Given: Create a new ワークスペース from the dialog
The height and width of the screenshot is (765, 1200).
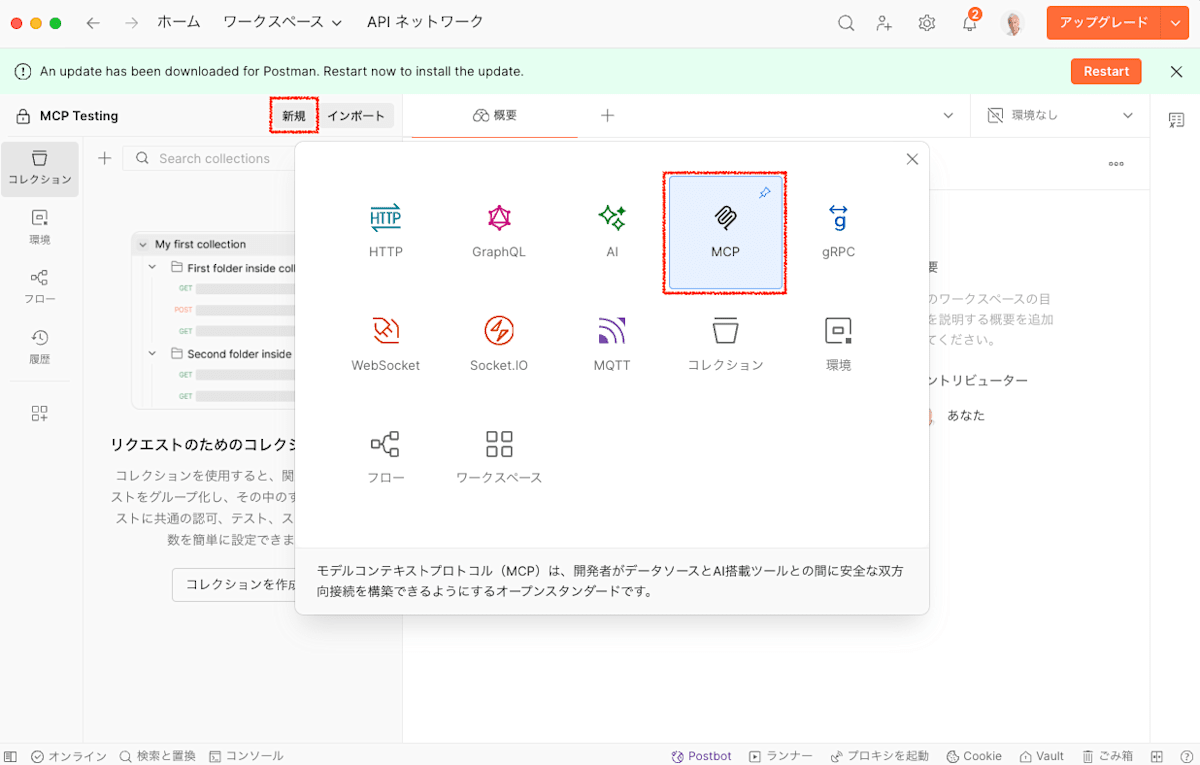Looking at the screenshot, I should [498, 456].
